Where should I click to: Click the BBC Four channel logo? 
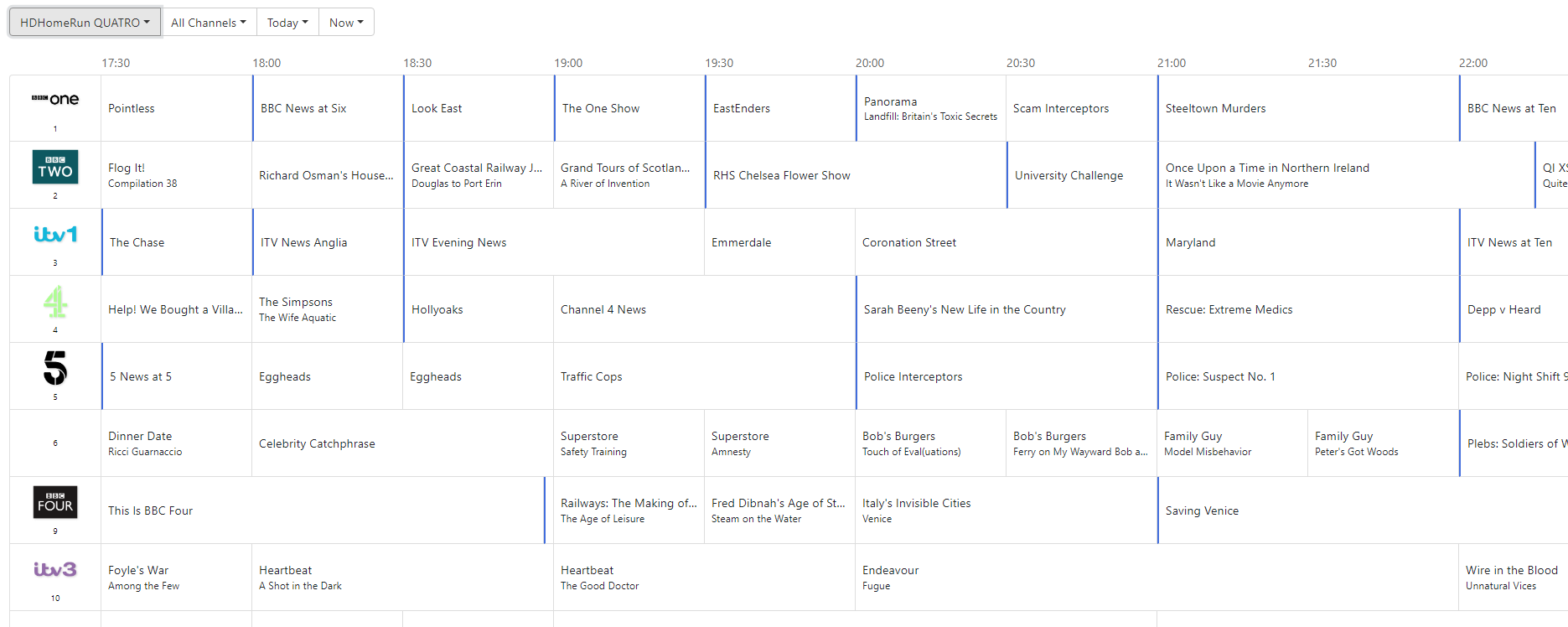[55, 502]
